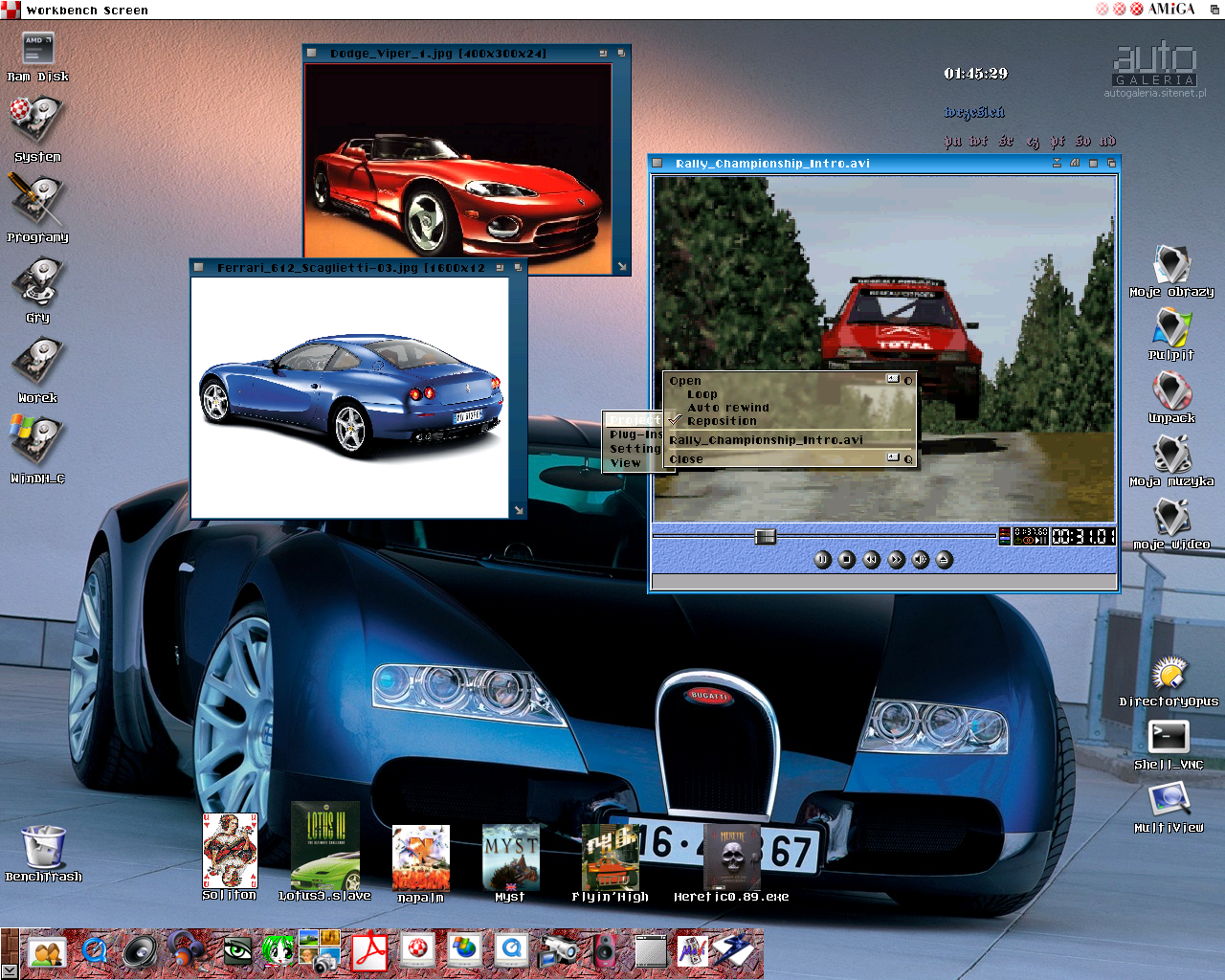Click the Adobe PDF reader dock icon
The height and width of the screenshot is (980, 1225).
[369, 952]
